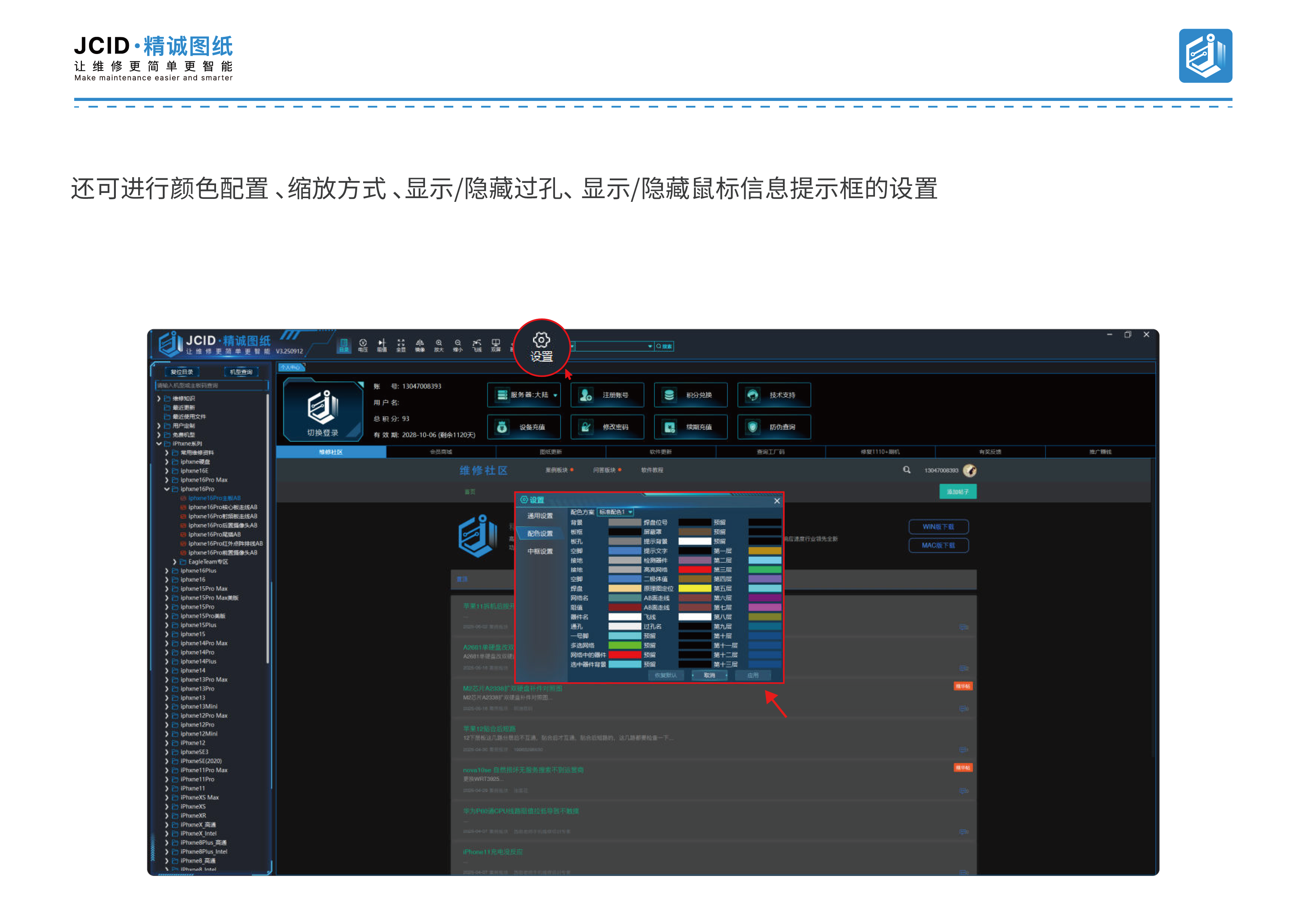Select the 目录 directory toolbar icon
The image size is (1307, 924).
(344, 345)
